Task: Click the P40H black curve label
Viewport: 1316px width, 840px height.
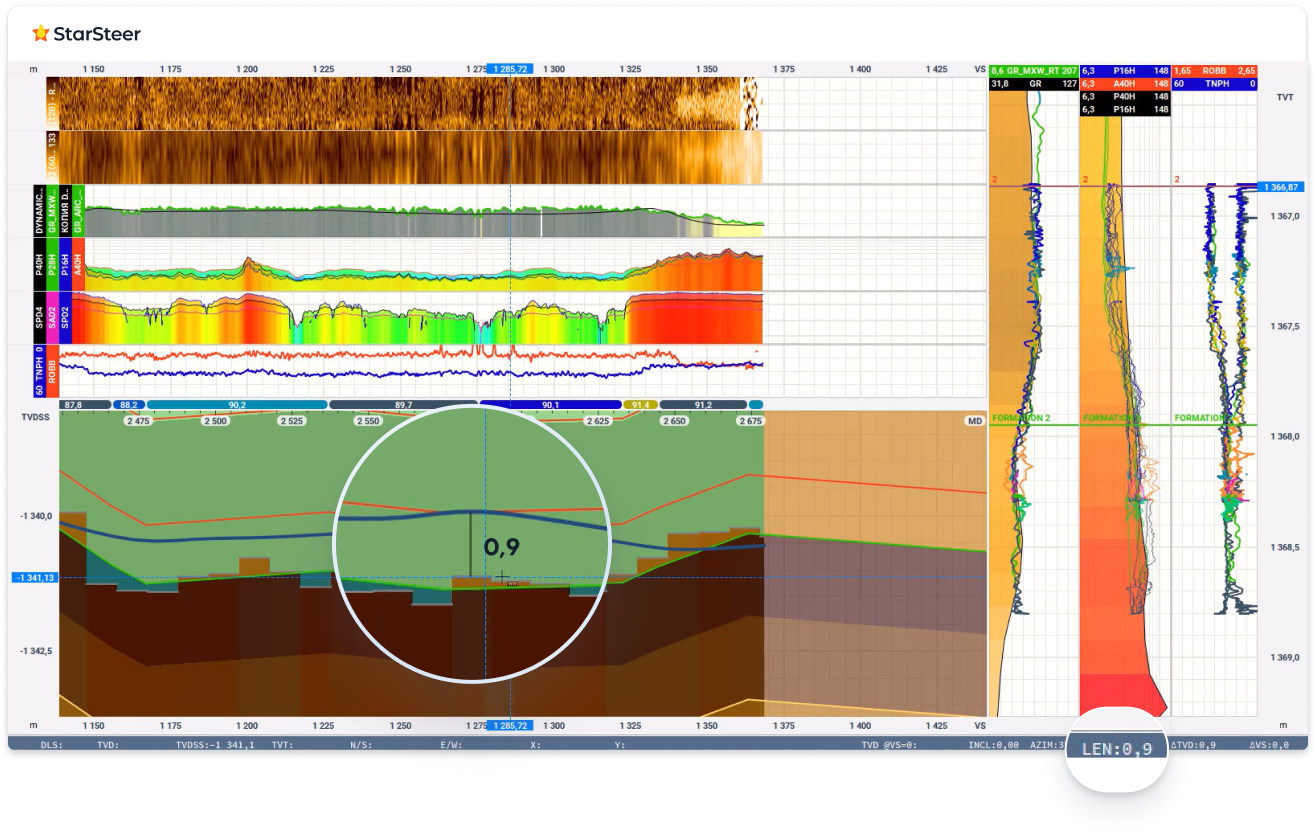Action: tap(39, 263)
